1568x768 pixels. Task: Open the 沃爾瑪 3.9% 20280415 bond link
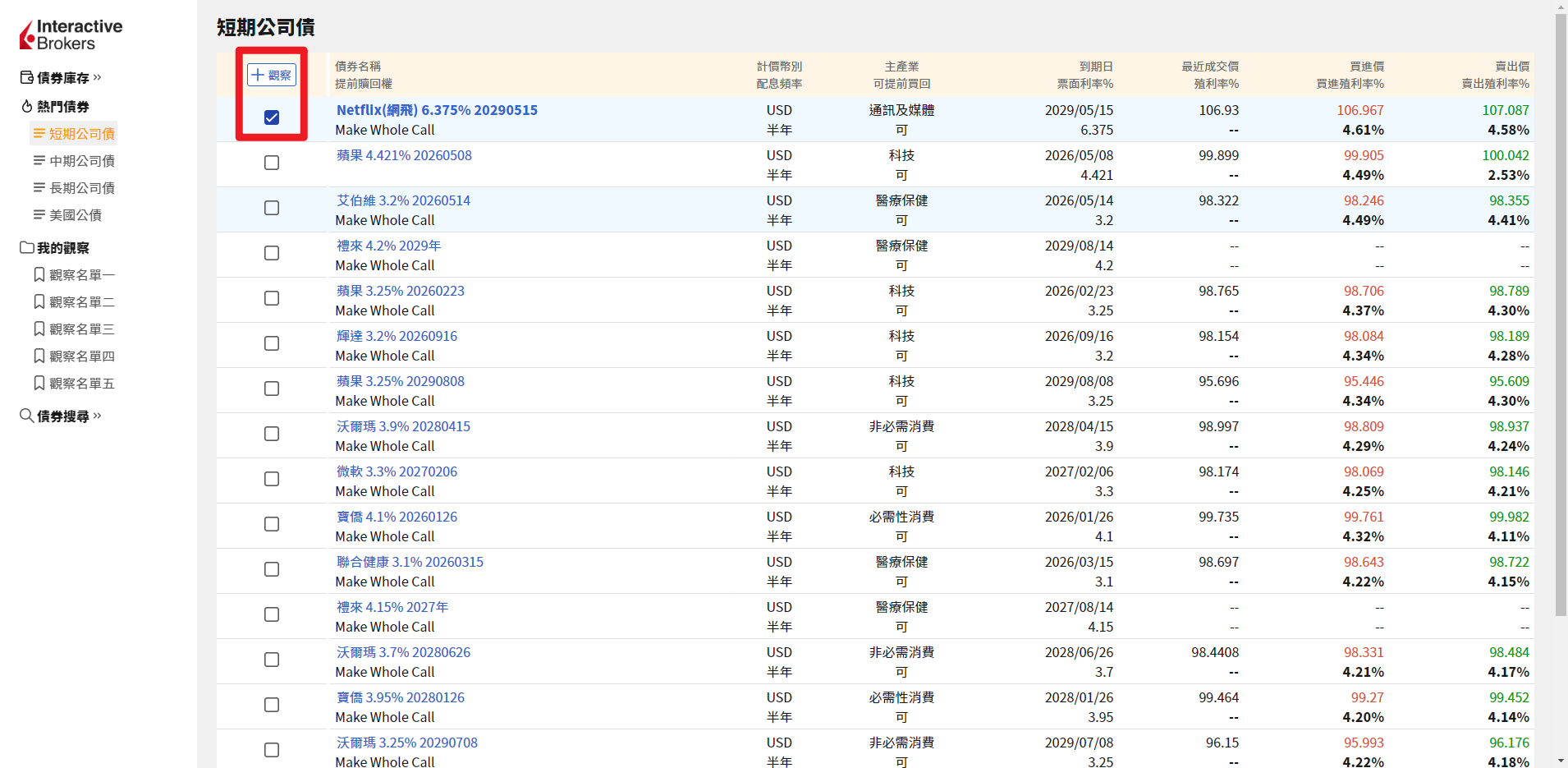(403, 426)
